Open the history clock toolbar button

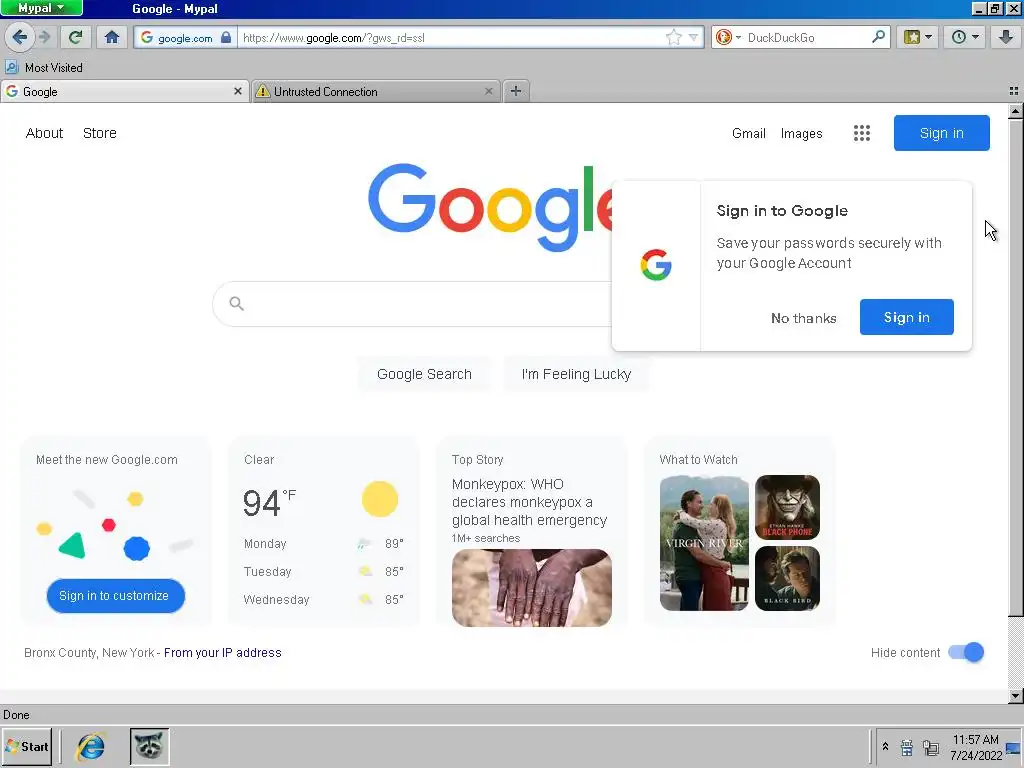(958, 37)
